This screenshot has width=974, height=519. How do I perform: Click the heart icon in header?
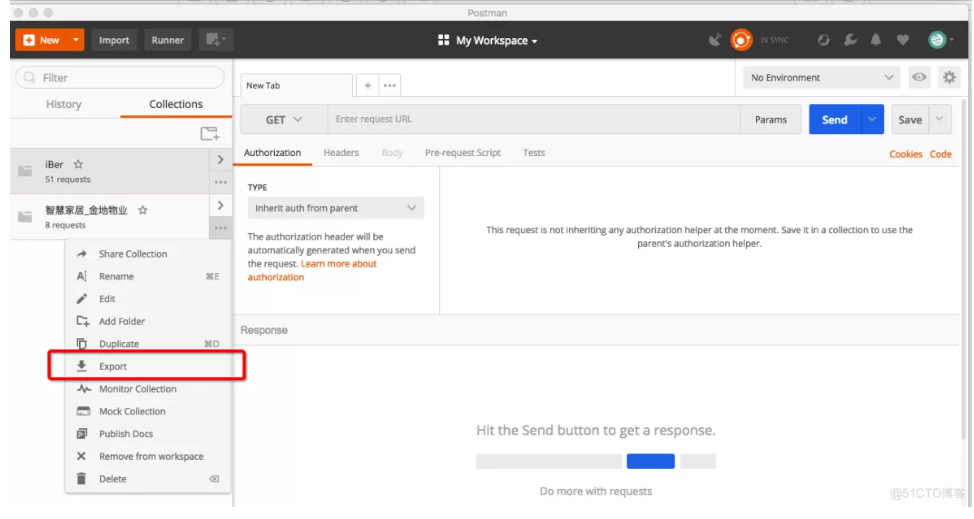click(x=903, y=40)
